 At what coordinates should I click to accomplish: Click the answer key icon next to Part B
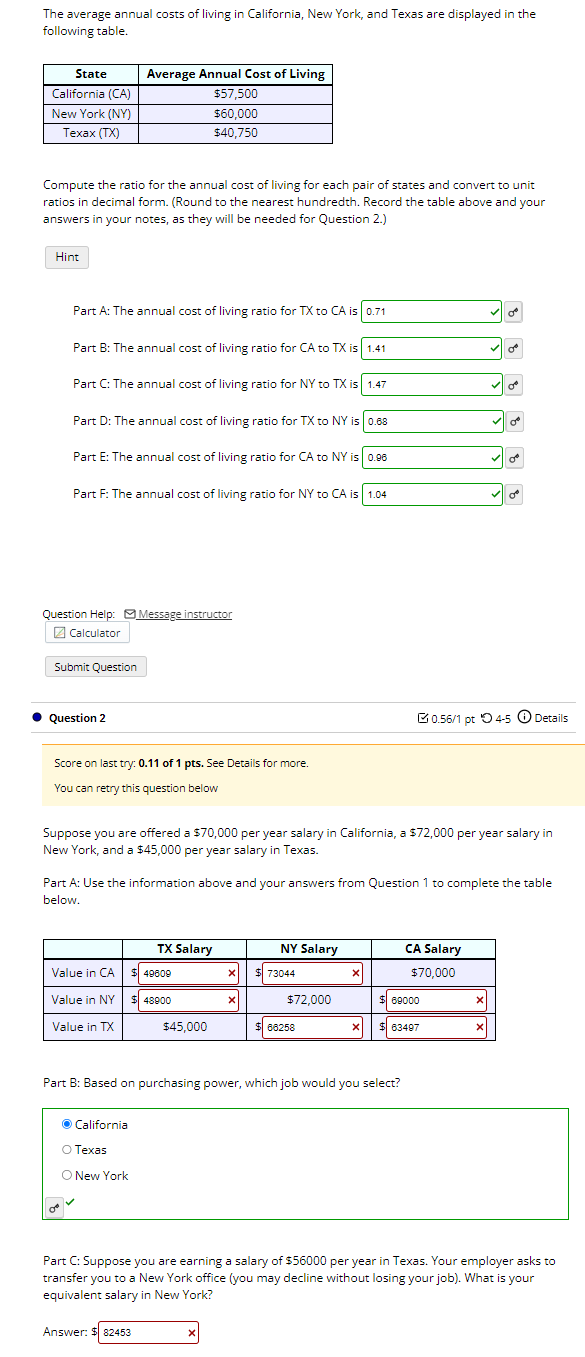513,348
